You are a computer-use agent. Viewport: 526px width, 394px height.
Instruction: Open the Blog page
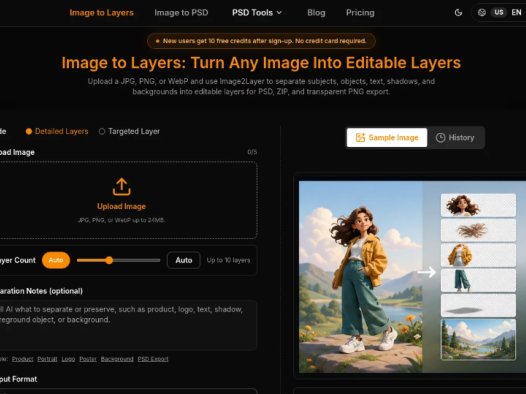point(316,13)
